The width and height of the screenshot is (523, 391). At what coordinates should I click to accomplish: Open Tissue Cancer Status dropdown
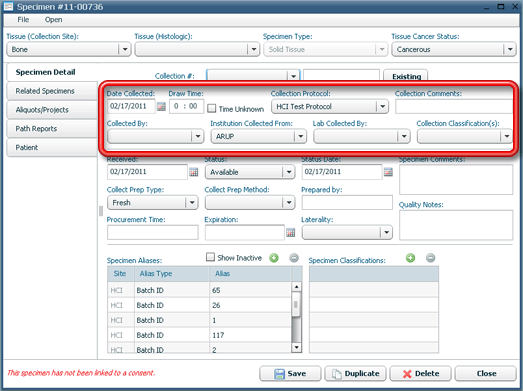pos(510,49)
